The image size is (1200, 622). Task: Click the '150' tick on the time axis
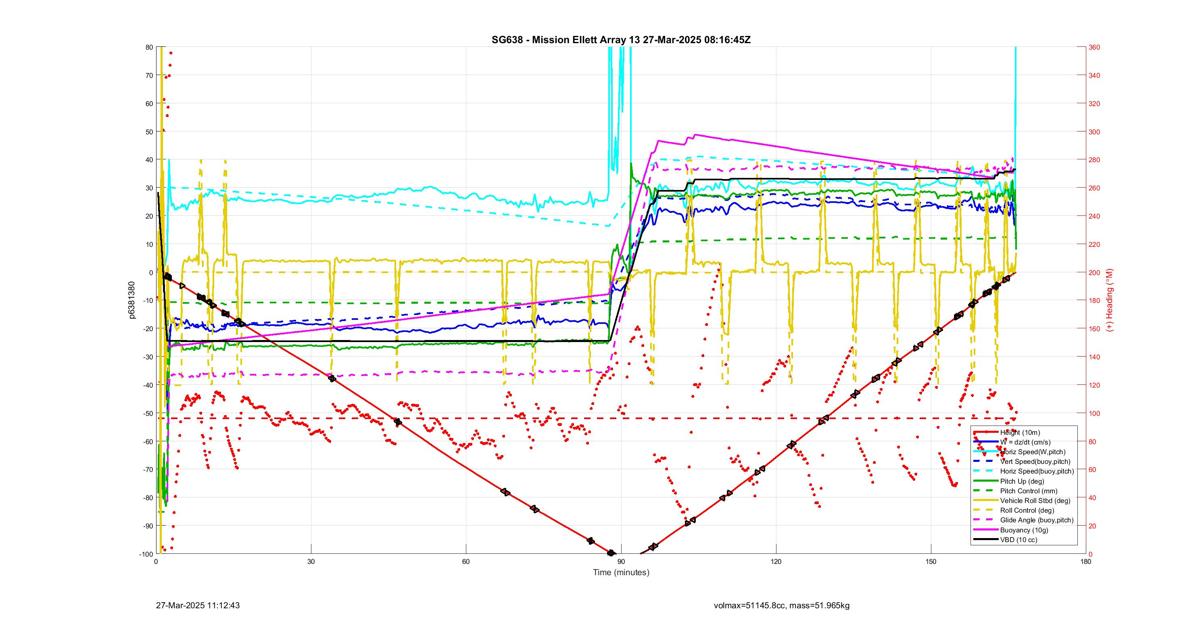click(x=931, y=563)
